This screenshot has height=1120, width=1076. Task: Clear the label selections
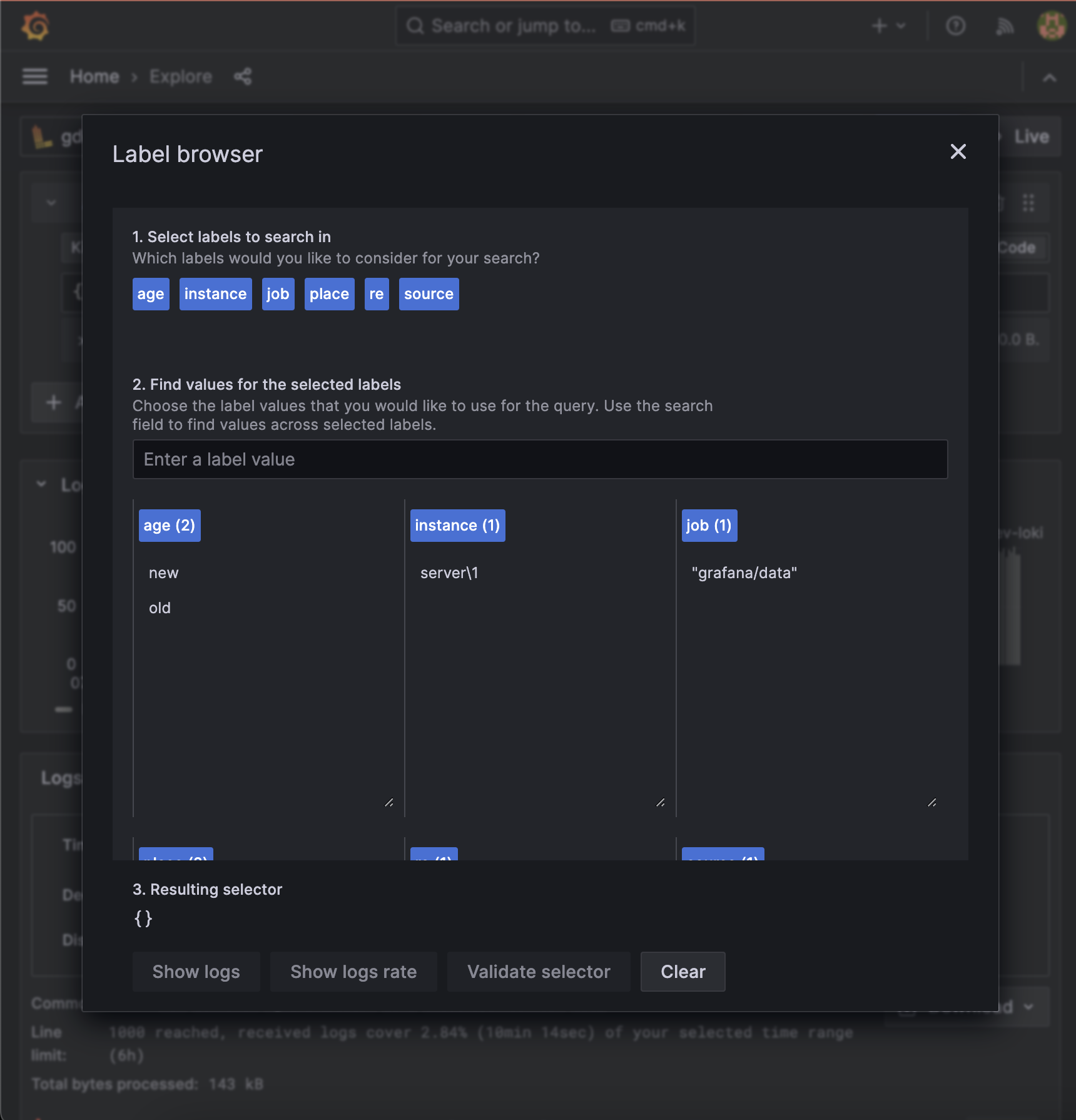click(x=683, y=971)
